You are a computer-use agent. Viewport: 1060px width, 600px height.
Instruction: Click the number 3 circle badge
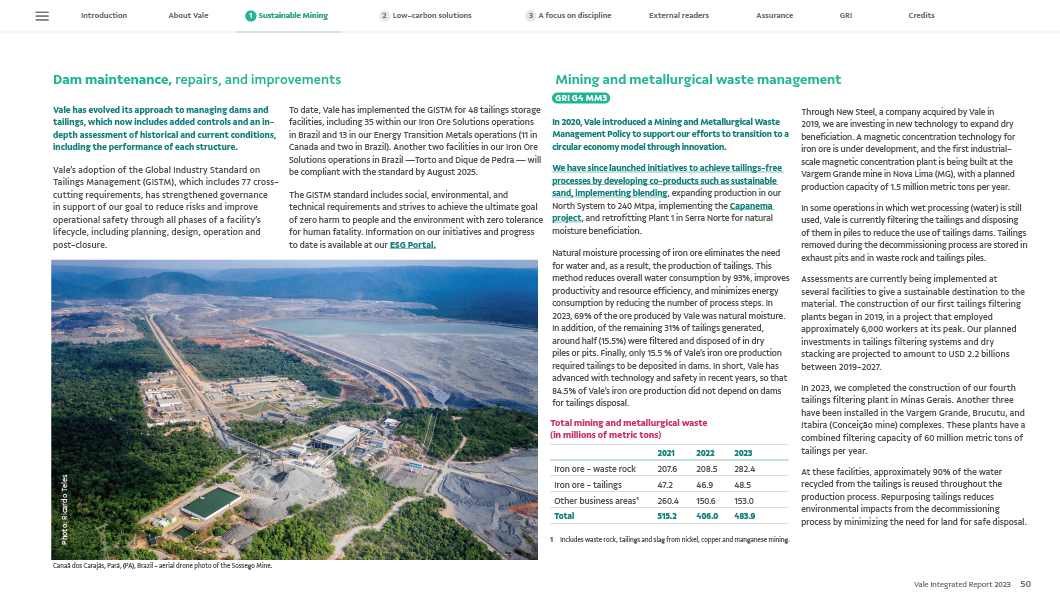click(530, 16)
